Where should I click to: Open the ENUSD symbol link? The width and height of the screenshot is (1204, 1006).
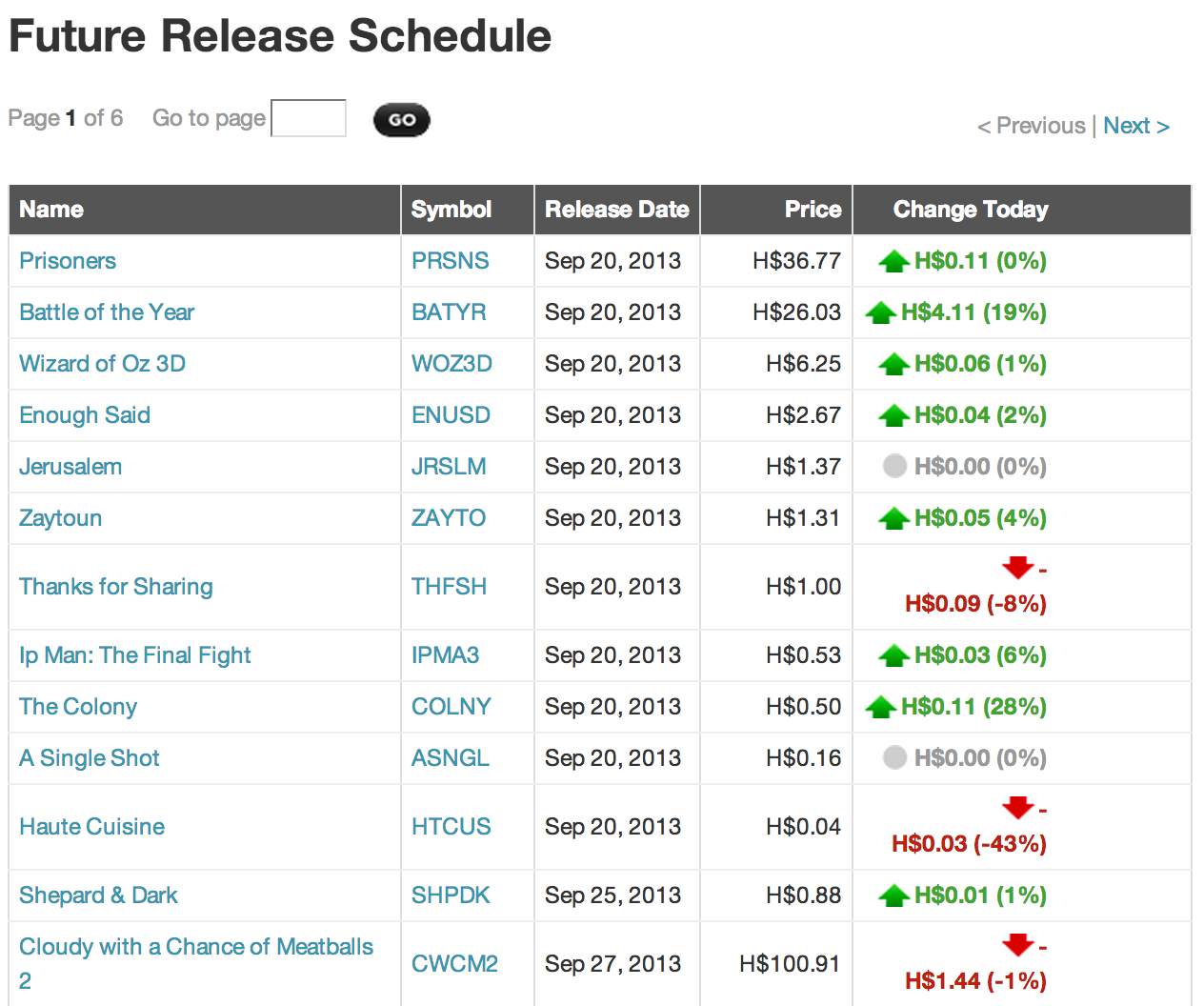(451, 415)
